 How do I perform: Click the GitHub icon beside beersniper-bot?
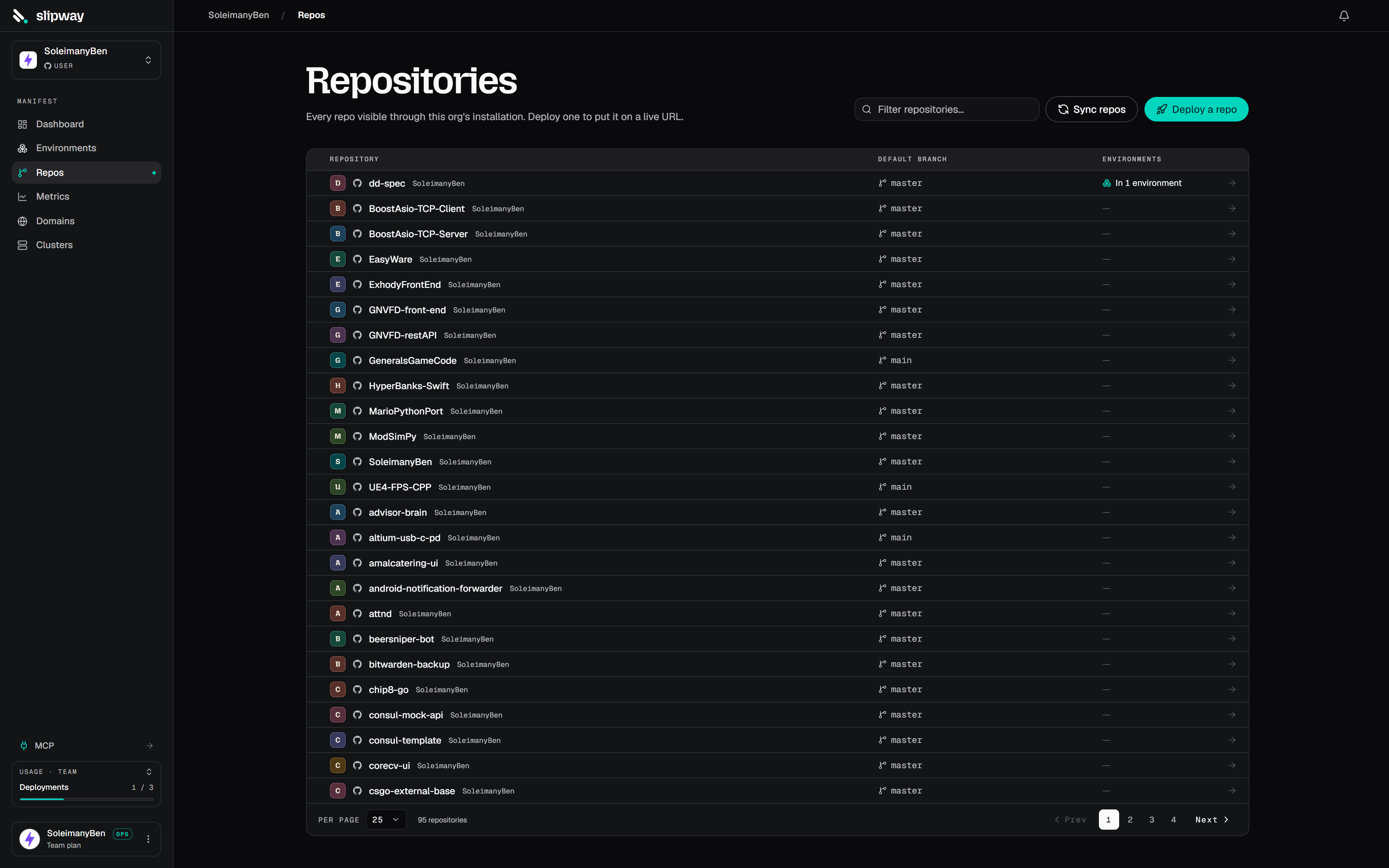[357, 639]
